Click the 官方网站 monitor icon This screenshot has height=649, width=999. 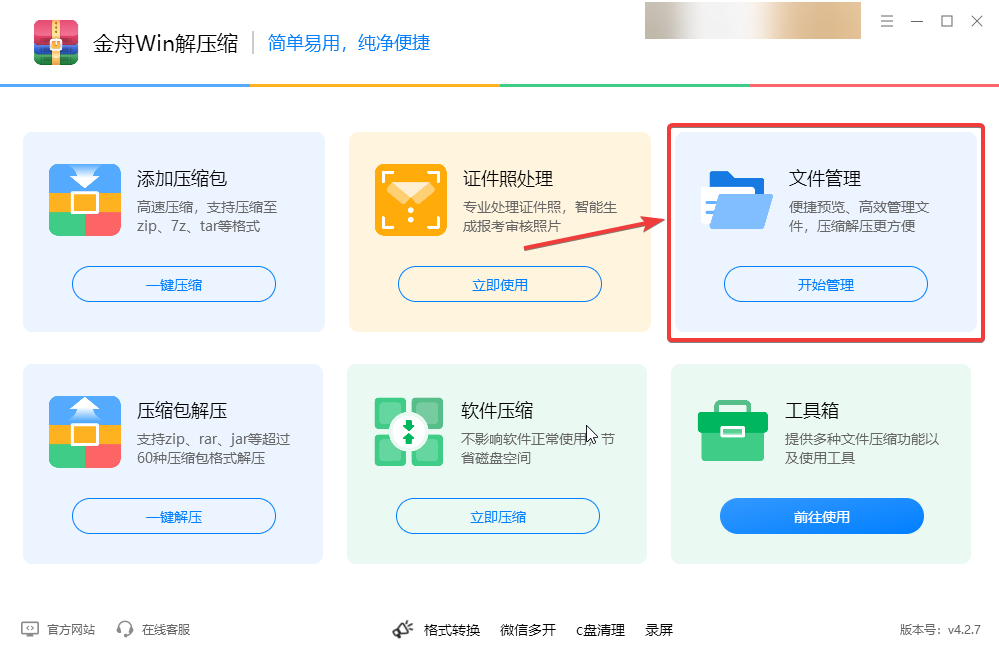coord(30,629)
